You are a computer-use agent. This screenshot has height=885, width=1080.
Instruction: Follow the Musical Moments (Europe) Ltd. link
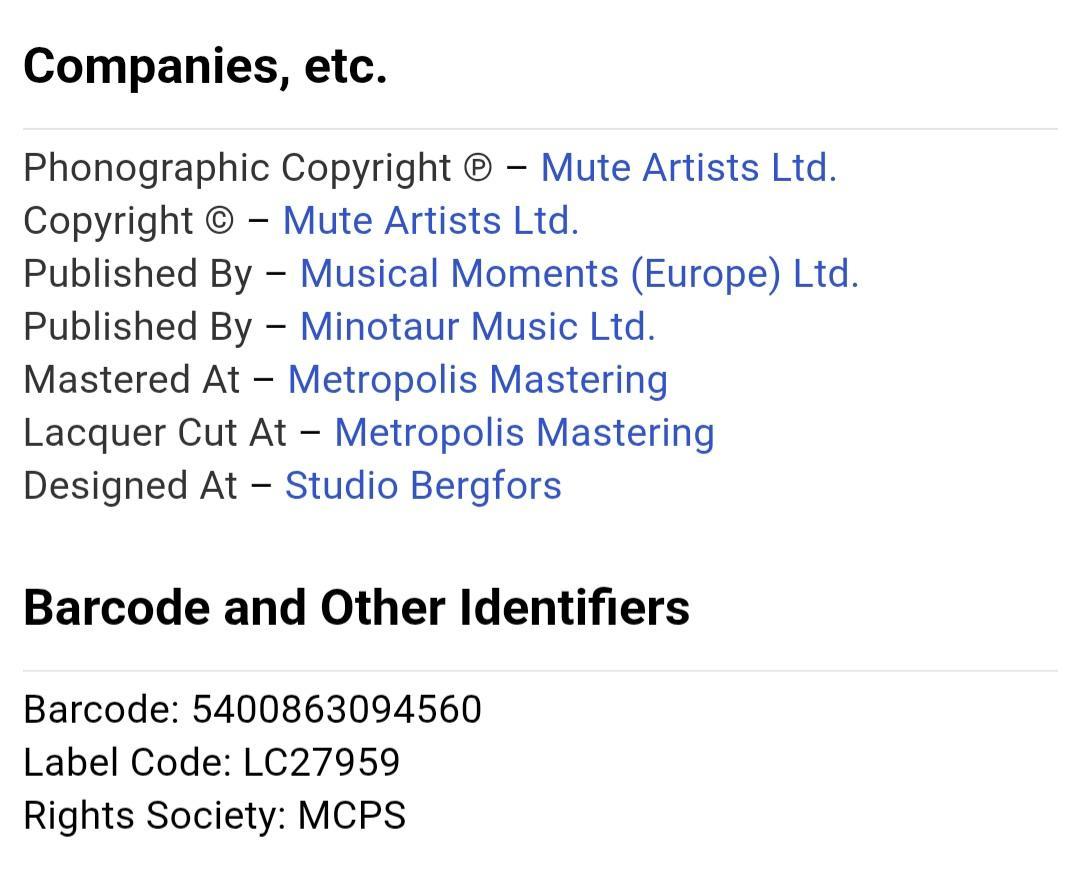pos(579,274)
